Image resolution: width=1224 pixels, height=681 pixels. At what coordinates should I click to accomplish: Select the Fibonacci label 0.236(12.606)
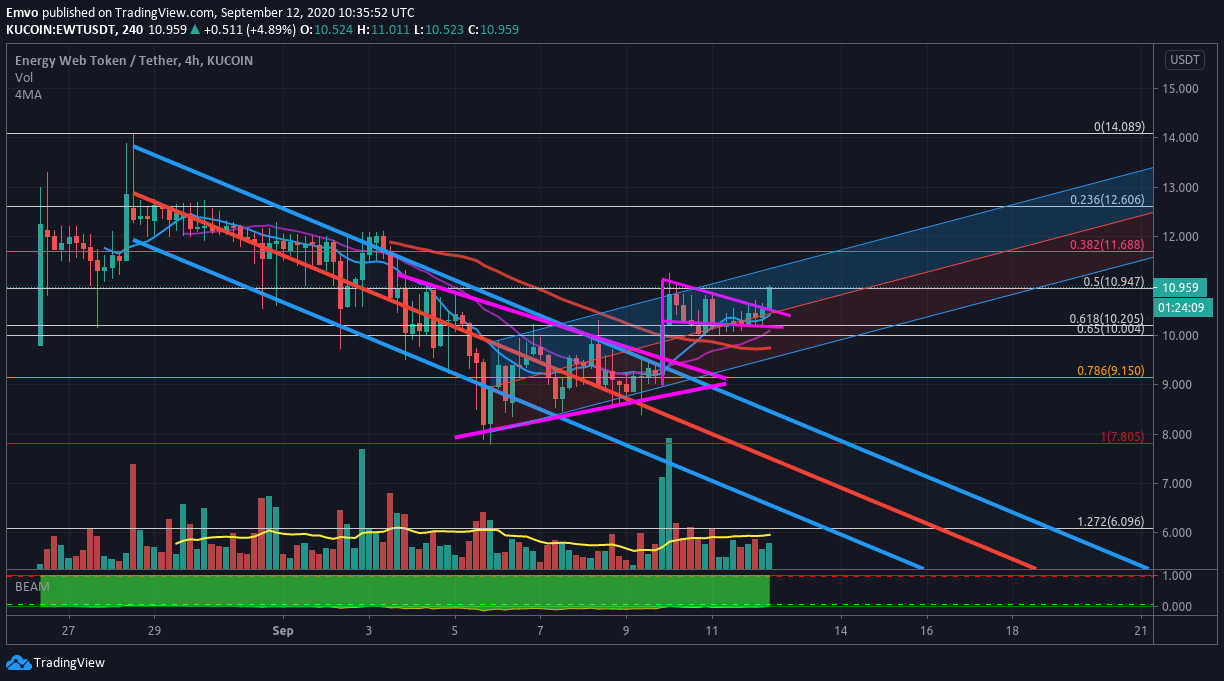(1107, 200)
